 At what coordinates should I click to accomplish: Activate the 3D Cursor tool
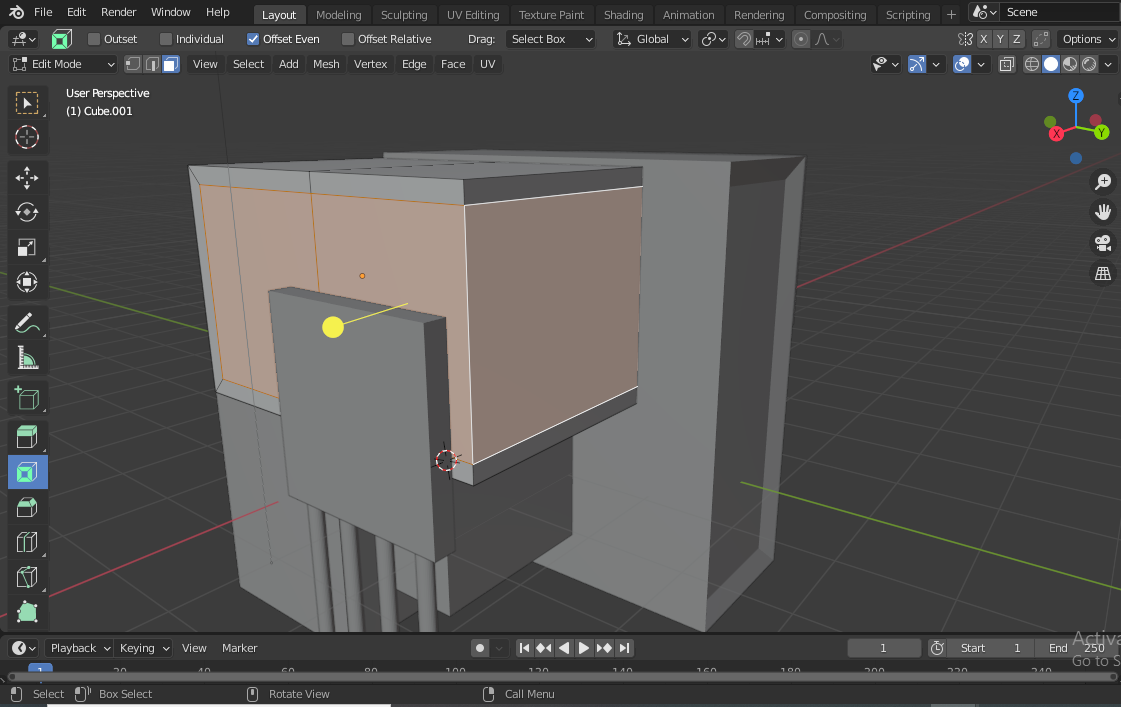coord(27,137)
